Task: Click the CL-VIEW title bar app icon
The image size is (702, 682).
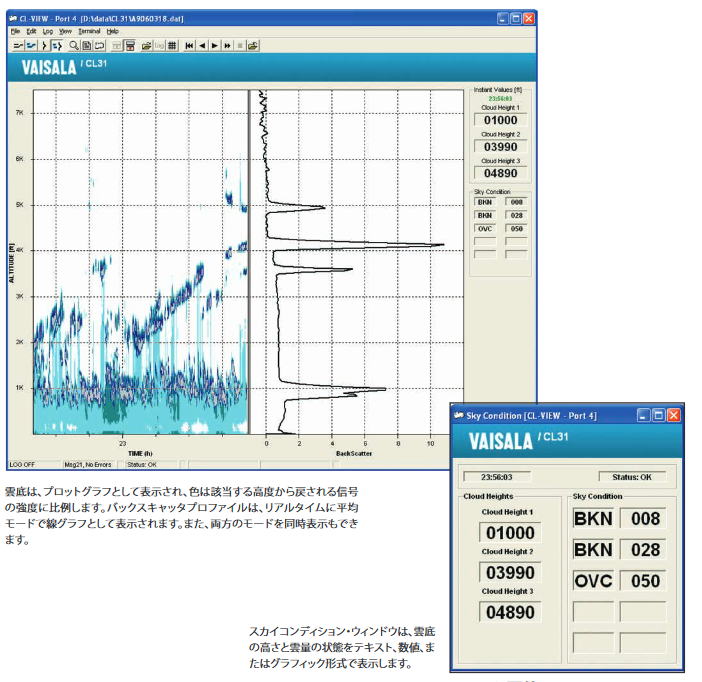Action: coord(13,18)
